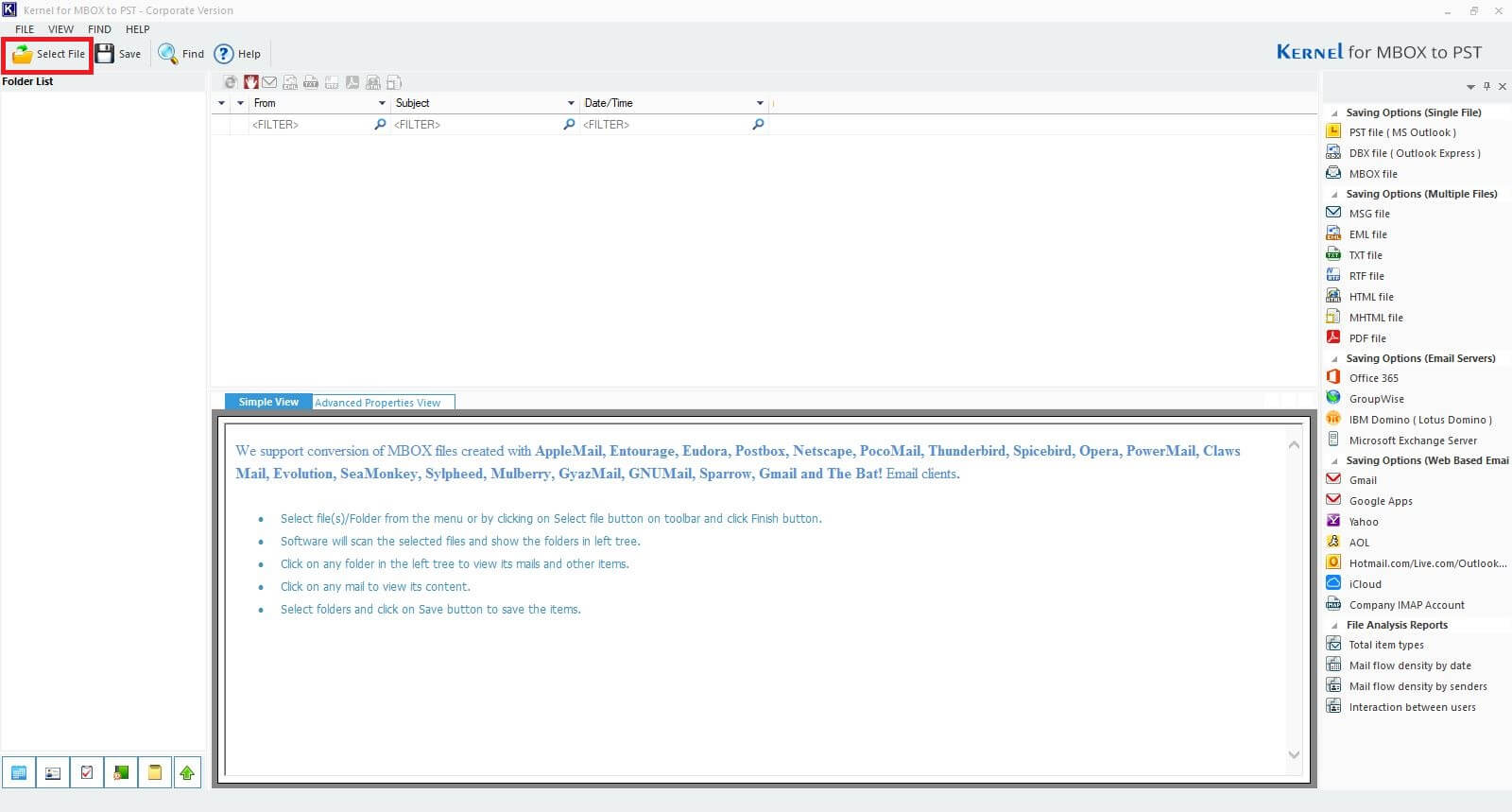Image resolution: width=1512 pixels, height=812 pixels.
Task: Click the MHTML page icon in list toolbar
Action: (x=394, y=83)
